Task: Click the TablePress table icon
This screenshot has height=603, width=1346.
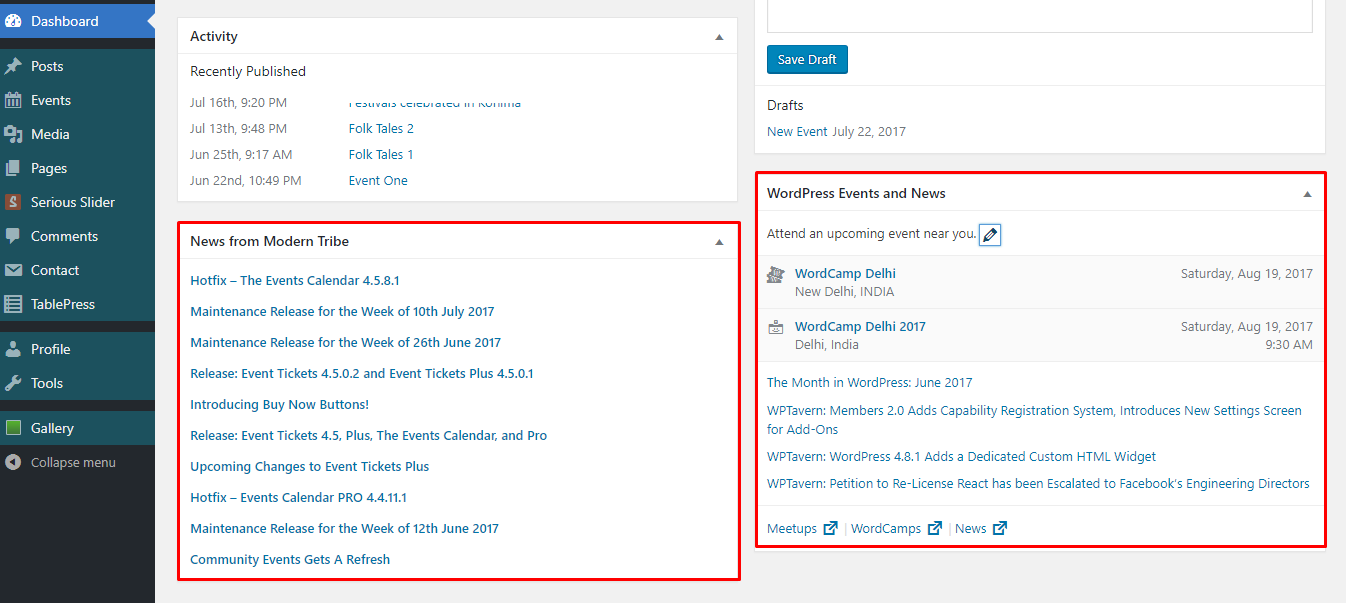Action: [13, 304]
